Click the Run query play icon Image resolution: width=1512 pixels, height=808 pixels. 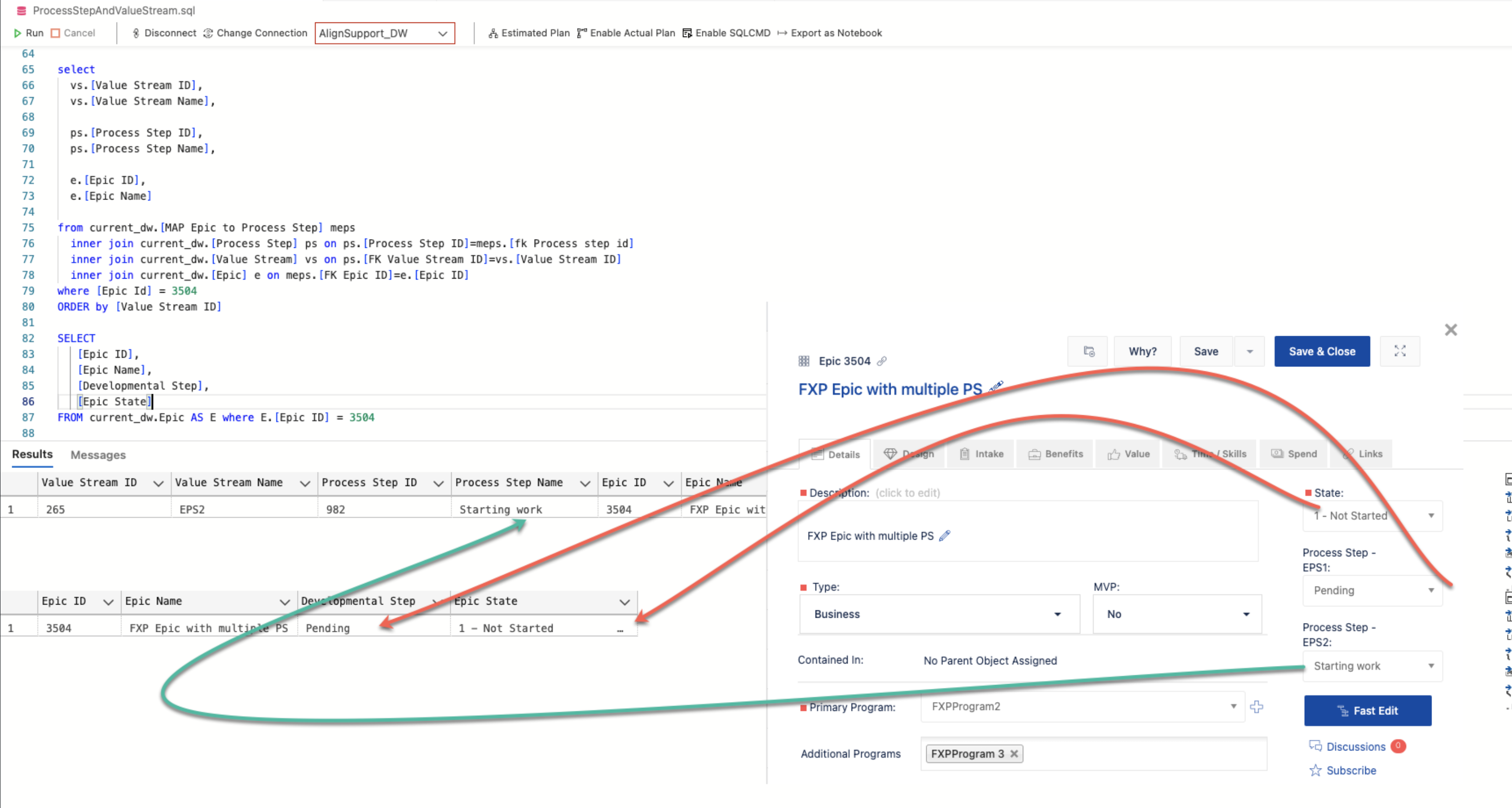18,34
